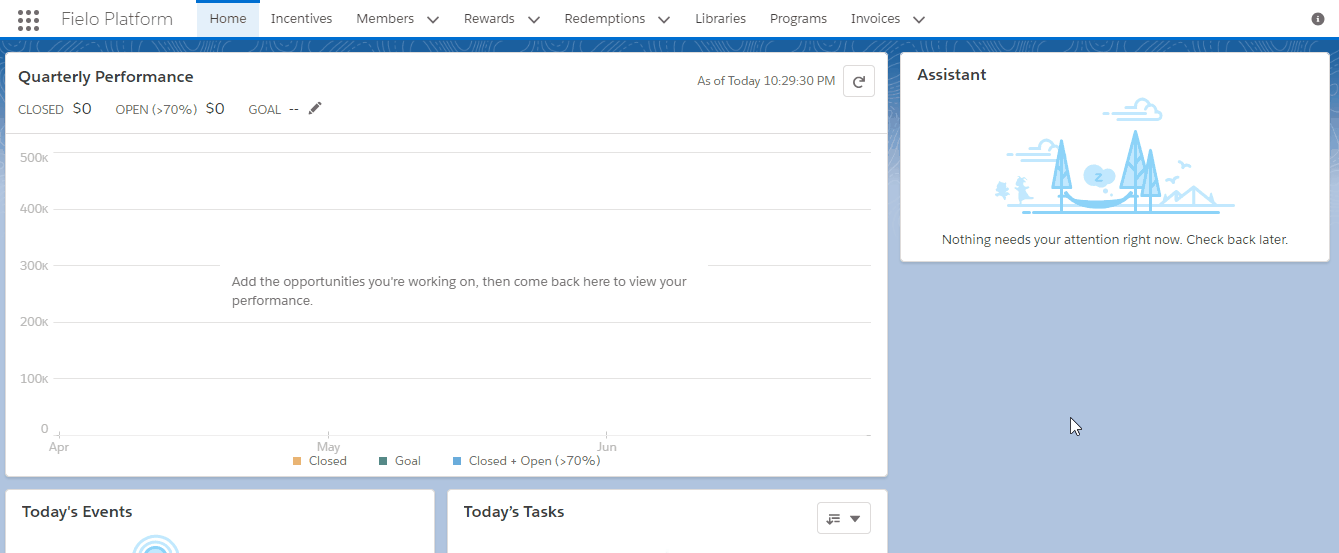Click the 400k axis label
The image size is (1339, 553).
(33, 209)
